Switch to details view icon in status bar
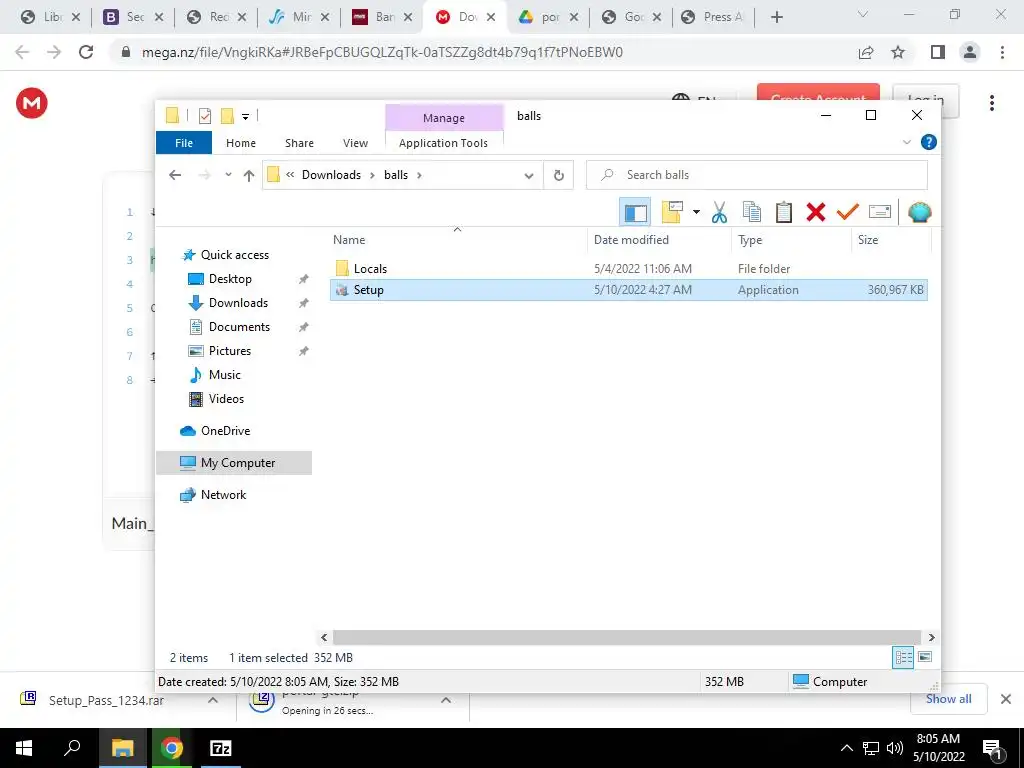This screenshot has width=1024, height=768. pos(903,658)
